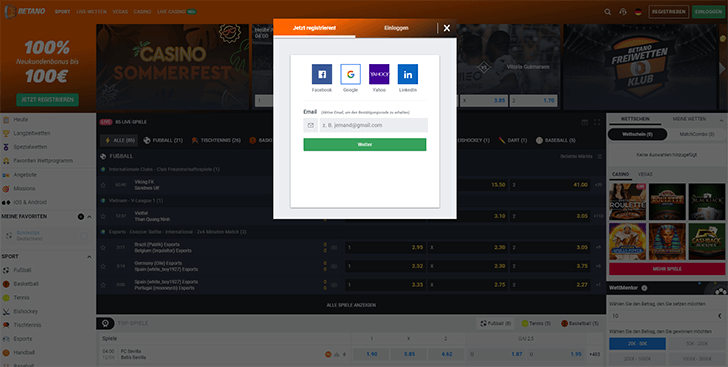Focus the Email input field
Screen dimensions: 728x367
pos(373,125)
